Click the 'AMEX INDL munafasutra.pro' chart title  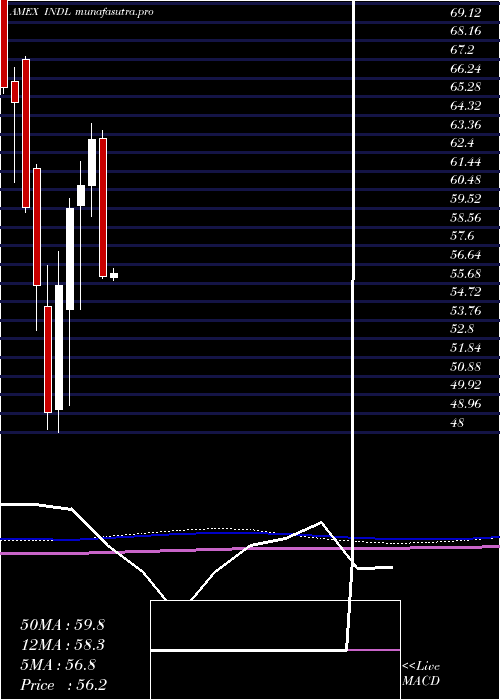[82, 12]
